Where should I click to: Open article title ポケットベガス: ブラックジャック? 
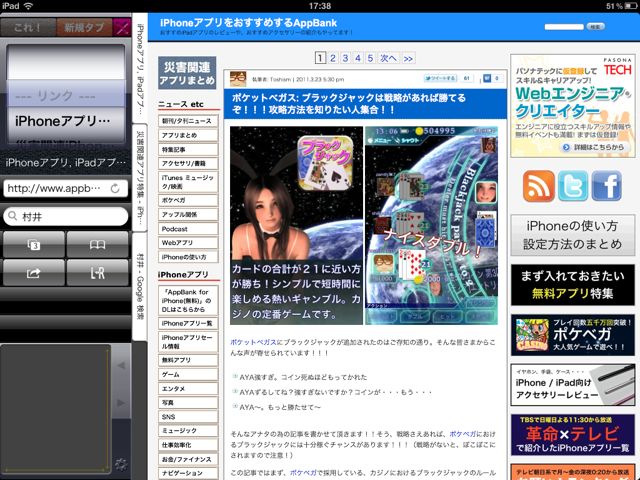point(349,104)
